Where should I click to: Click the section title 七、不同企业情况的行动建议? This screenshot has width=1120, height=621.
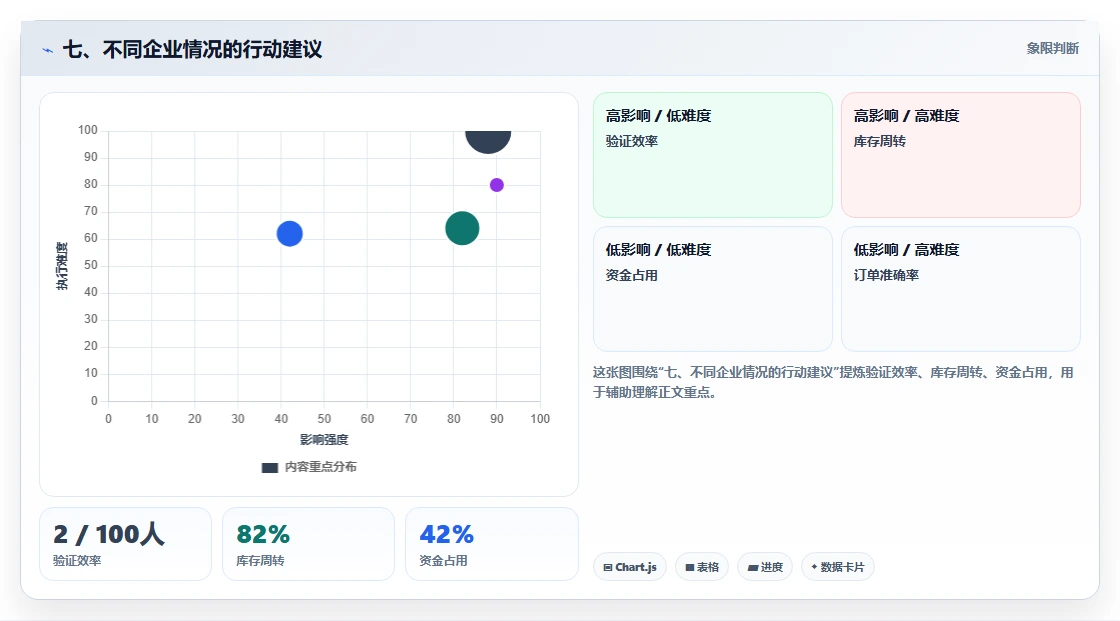tap(192, 49)
